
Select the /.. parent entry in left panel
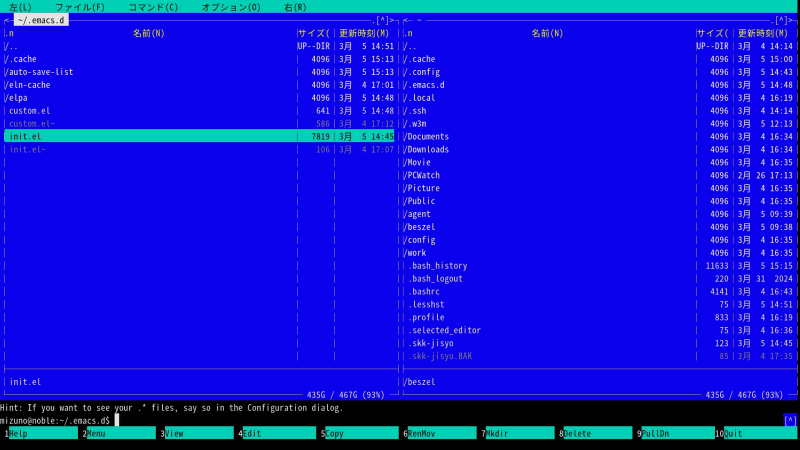coord(199,46)
